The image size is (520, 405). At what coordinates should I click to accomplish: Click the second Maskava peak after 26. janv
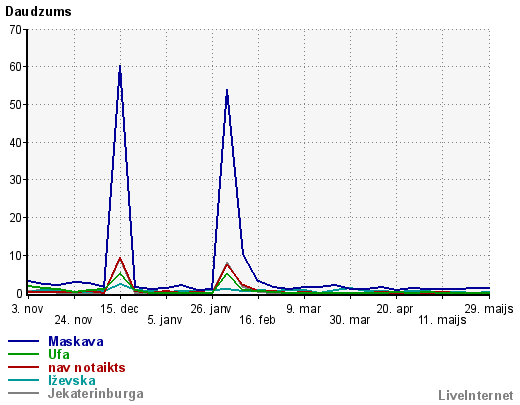(x=227, y=91)
